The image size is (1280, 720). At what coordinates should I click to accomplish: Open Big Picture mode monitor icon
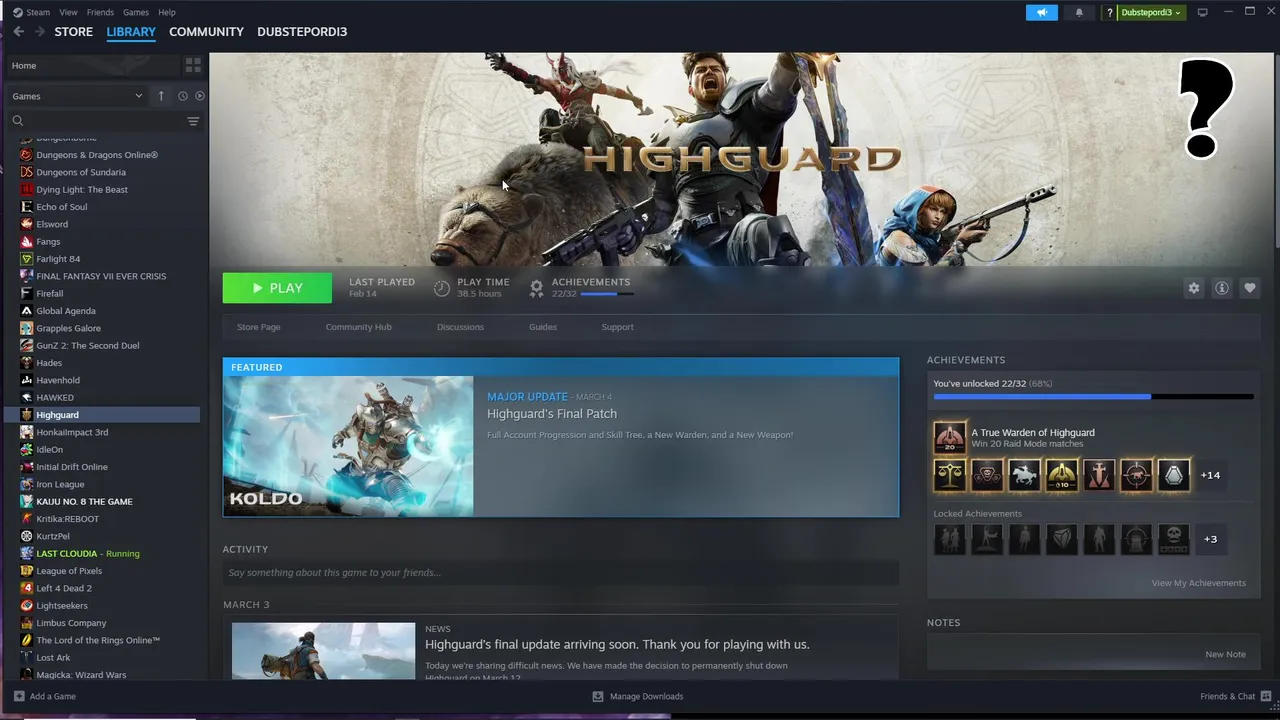(1202, 12)
